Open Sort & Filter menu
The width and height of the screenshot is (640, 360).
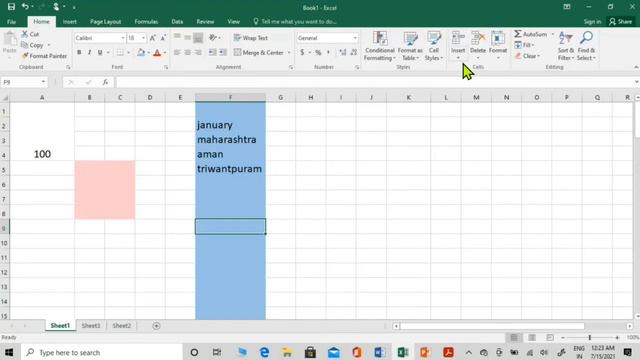coord(566,46)
